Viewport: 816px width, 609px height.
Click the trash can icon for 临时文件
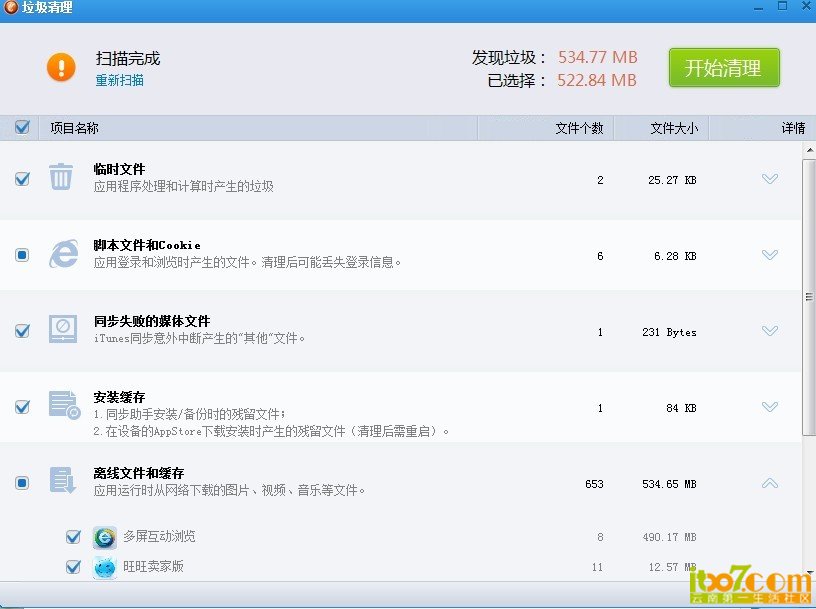point(61,176)
